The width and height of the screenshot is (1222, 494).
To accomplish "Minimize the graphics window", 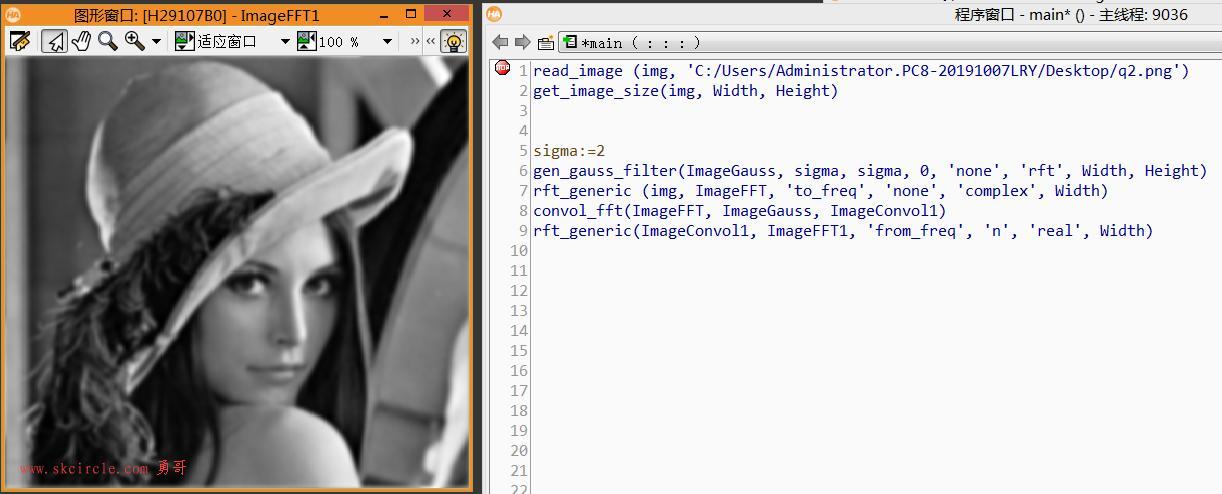I will 385,14.
